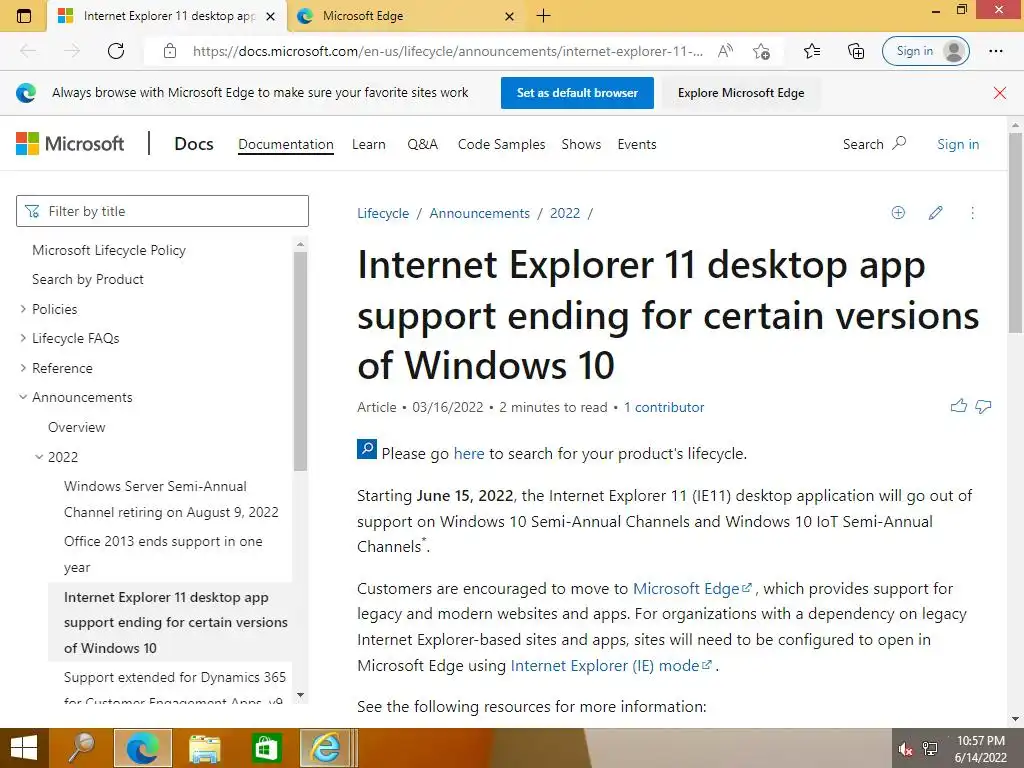The width and height of the screenshot is (1024, 768).
Task: Open Microsoft Store from taskbar
Action: [266, 748]
